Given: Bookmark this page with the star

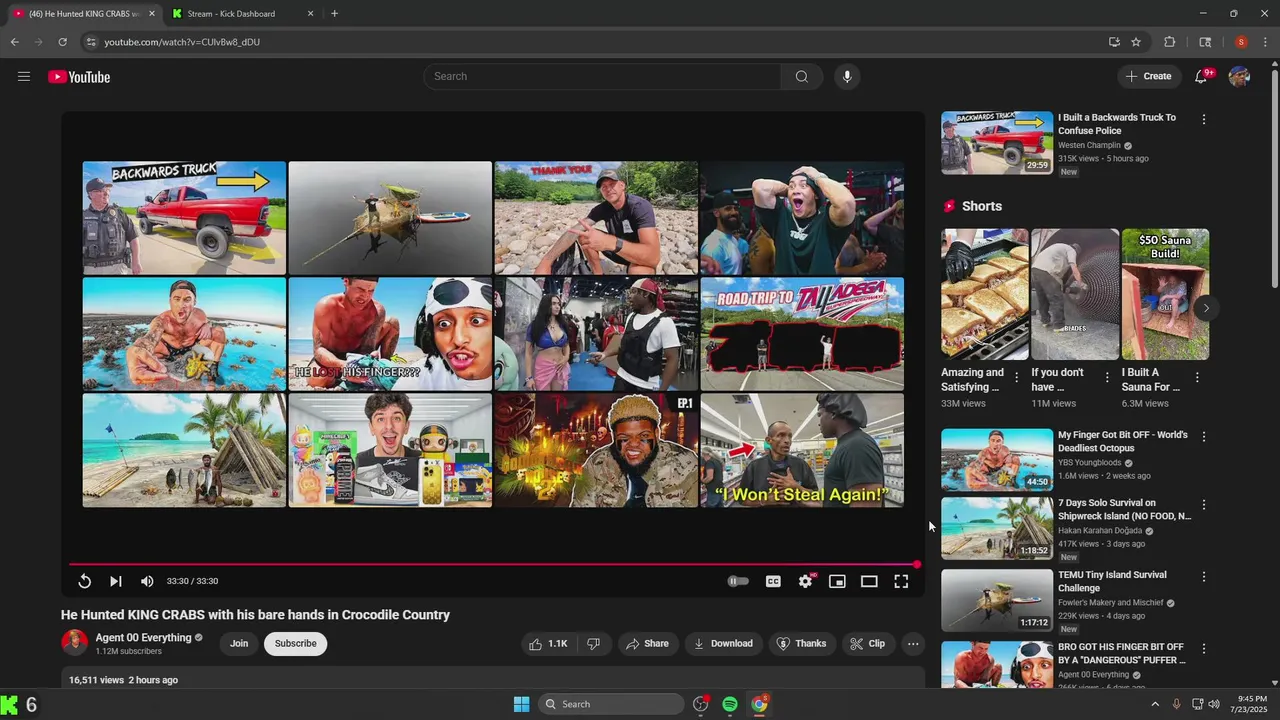Looking at the screenshot, I should (1136, 42).
